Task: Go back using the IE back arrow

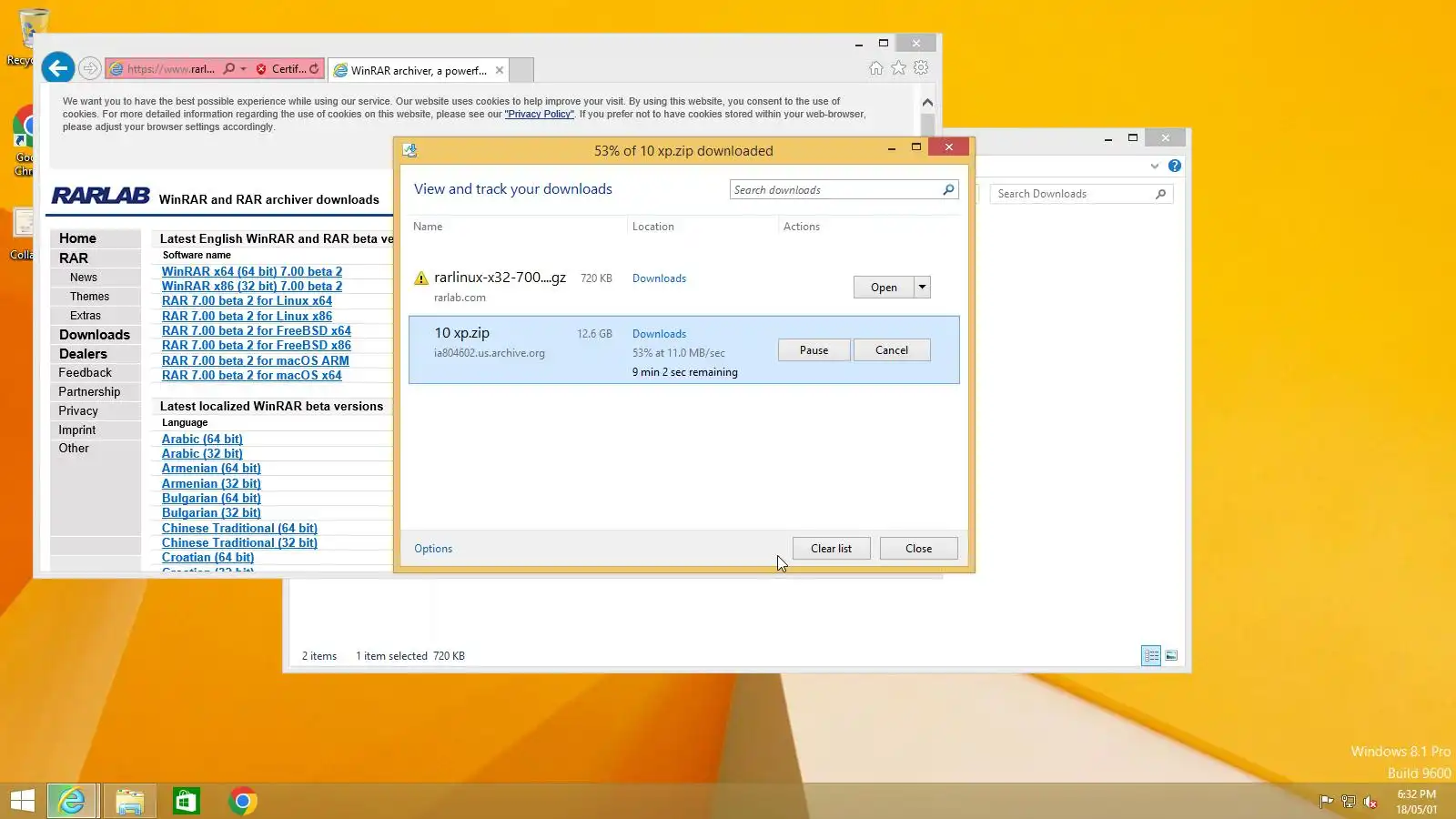Action: pyautogui.click(x=57, y=67)
